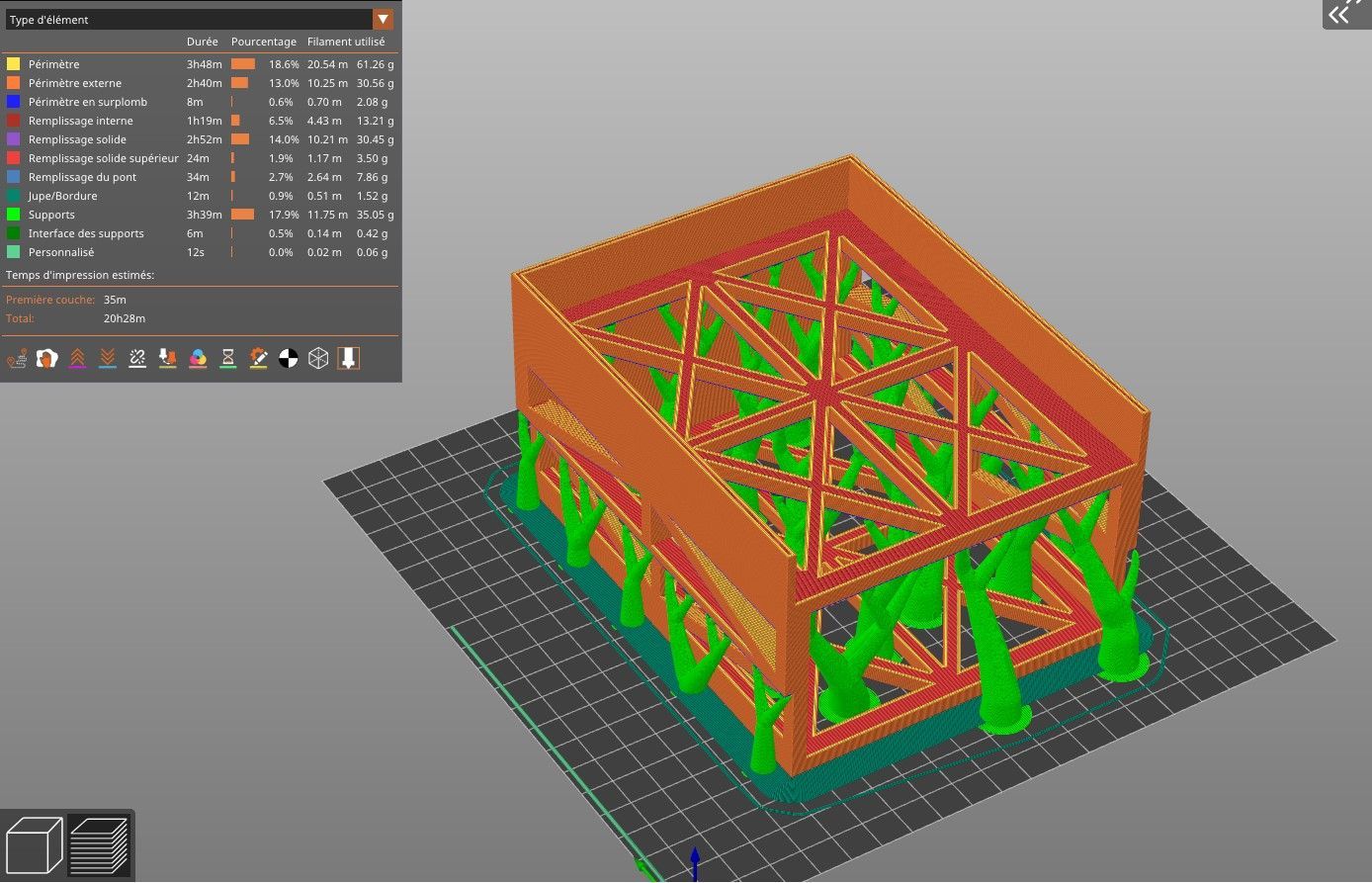Click the light green Personnalisé swatch
Viewport: 1372px width, 883px height.
click(x=13, y=252)
